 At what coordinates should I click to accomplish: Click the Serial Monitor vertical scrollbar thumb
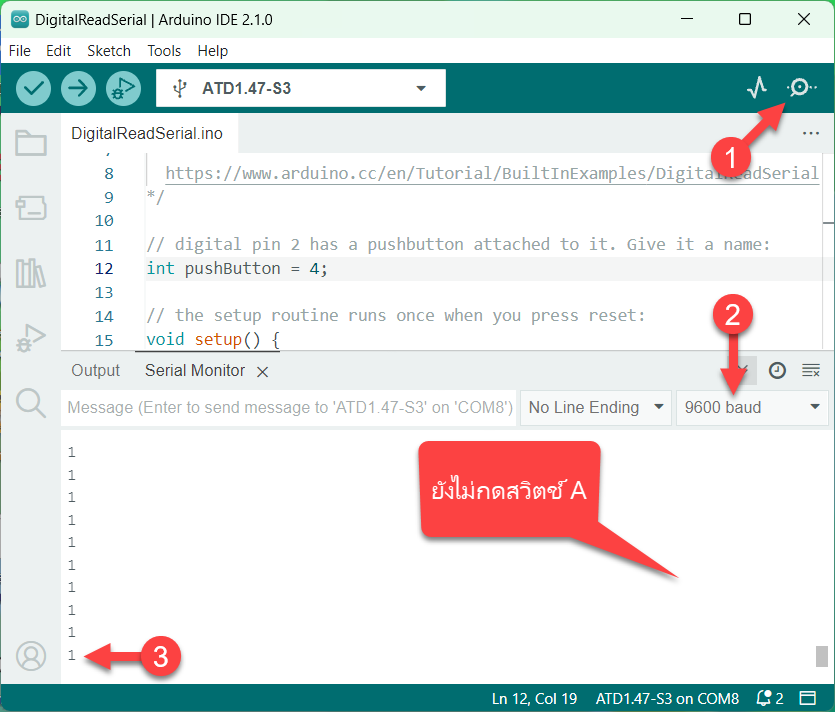click(x=822, y=656)
